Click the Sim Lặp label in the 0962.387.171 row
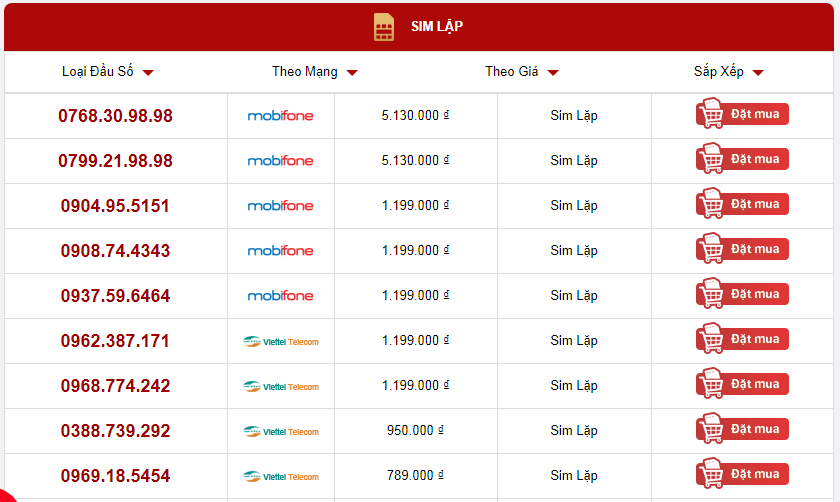The width and height of the screenshot is (840, 502). point(574,341)
